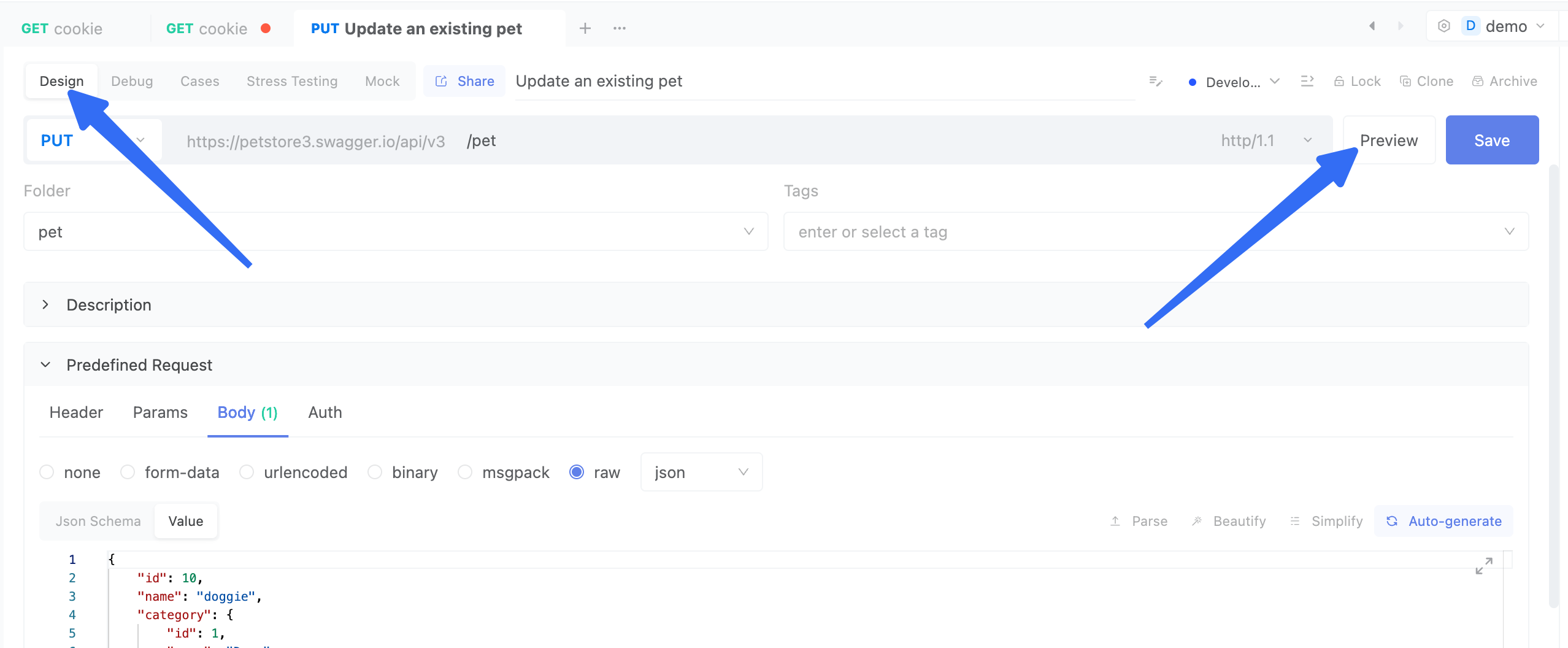Image resolution: width=1568 pixels, height=648 pixels.
Task: Open the Header request tab
Action: [x=76, y=412]
